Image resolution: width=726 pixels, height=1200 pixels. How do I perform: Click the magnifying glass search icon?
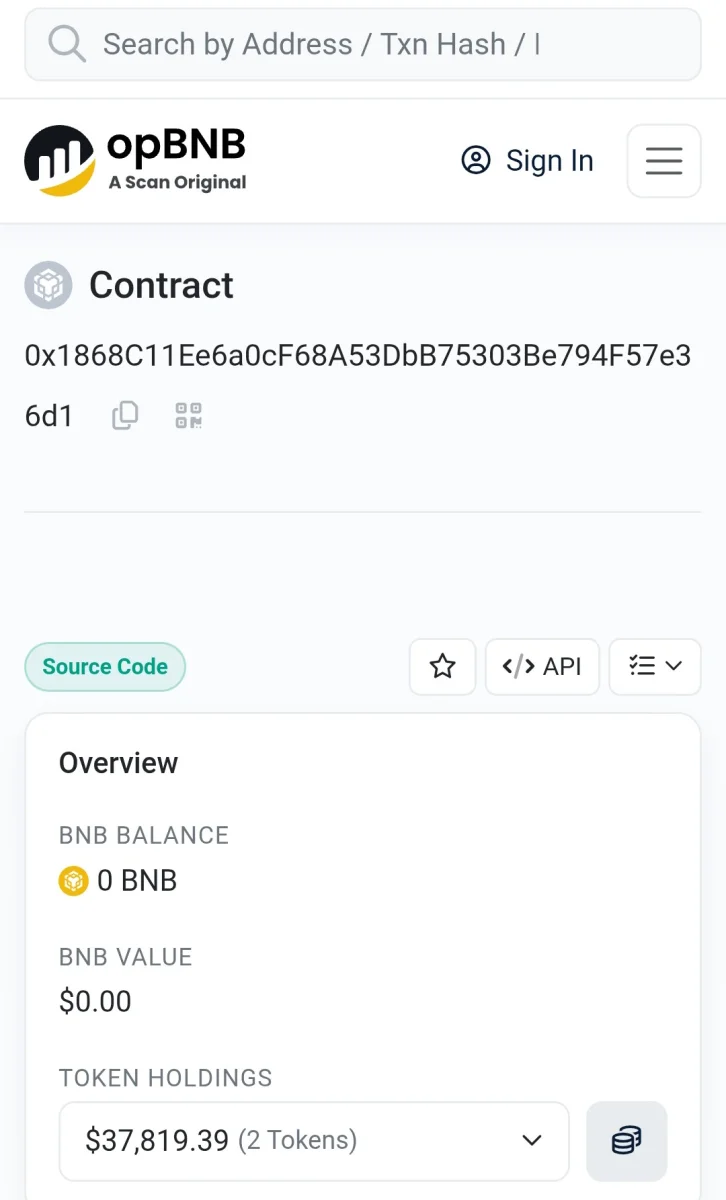click(x=67, y=44)
